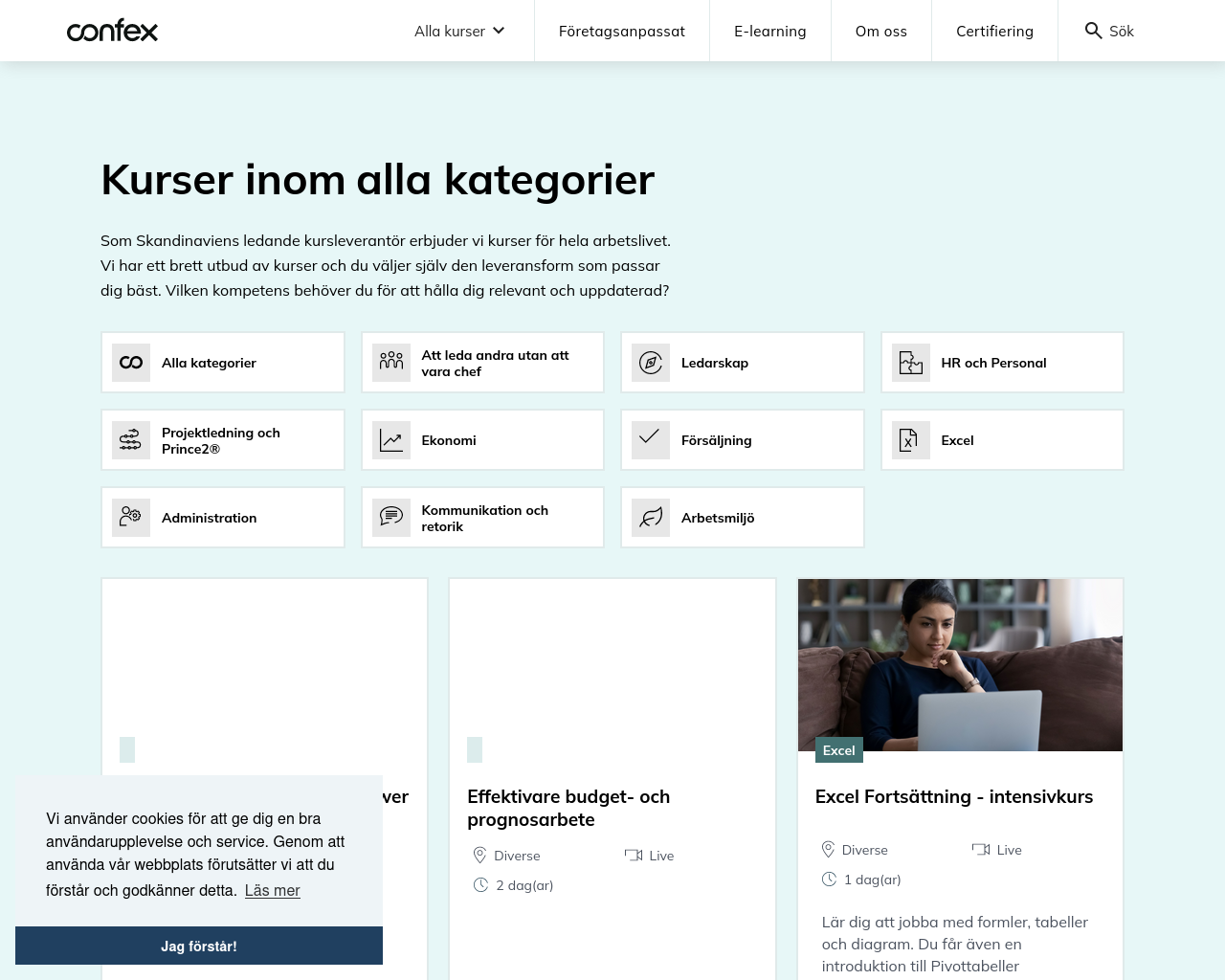
Task: Choose the Kommunikation och retorik category
Action: [x=482, y=518]
